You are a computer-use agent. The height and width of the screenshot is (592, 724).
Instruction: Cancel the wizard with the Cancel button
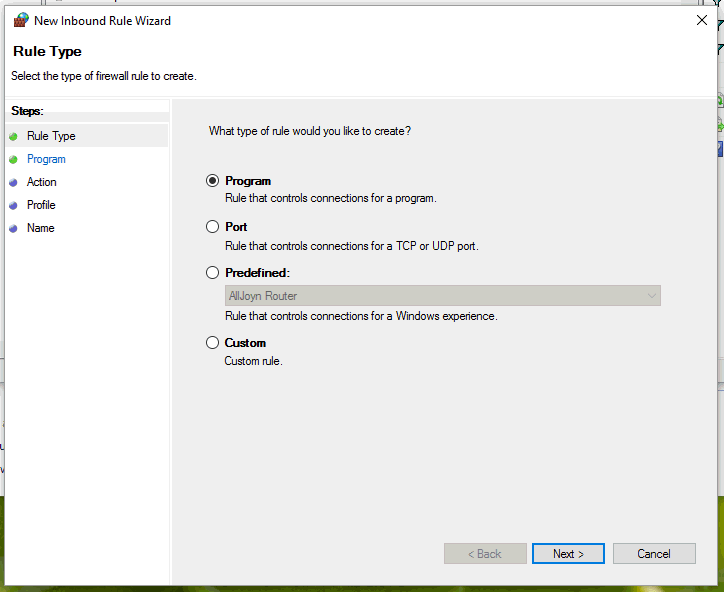(x=654, y=554)
